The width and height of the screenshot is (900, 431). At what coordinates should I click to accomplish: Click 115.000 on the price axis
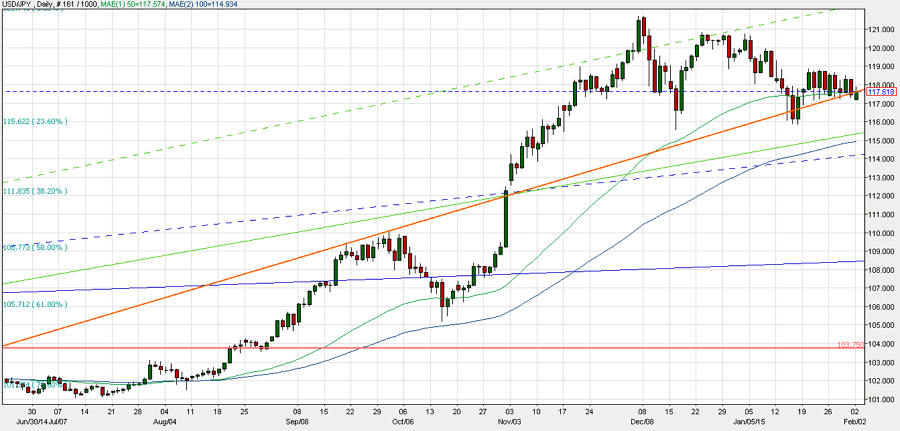coord(882,141)
